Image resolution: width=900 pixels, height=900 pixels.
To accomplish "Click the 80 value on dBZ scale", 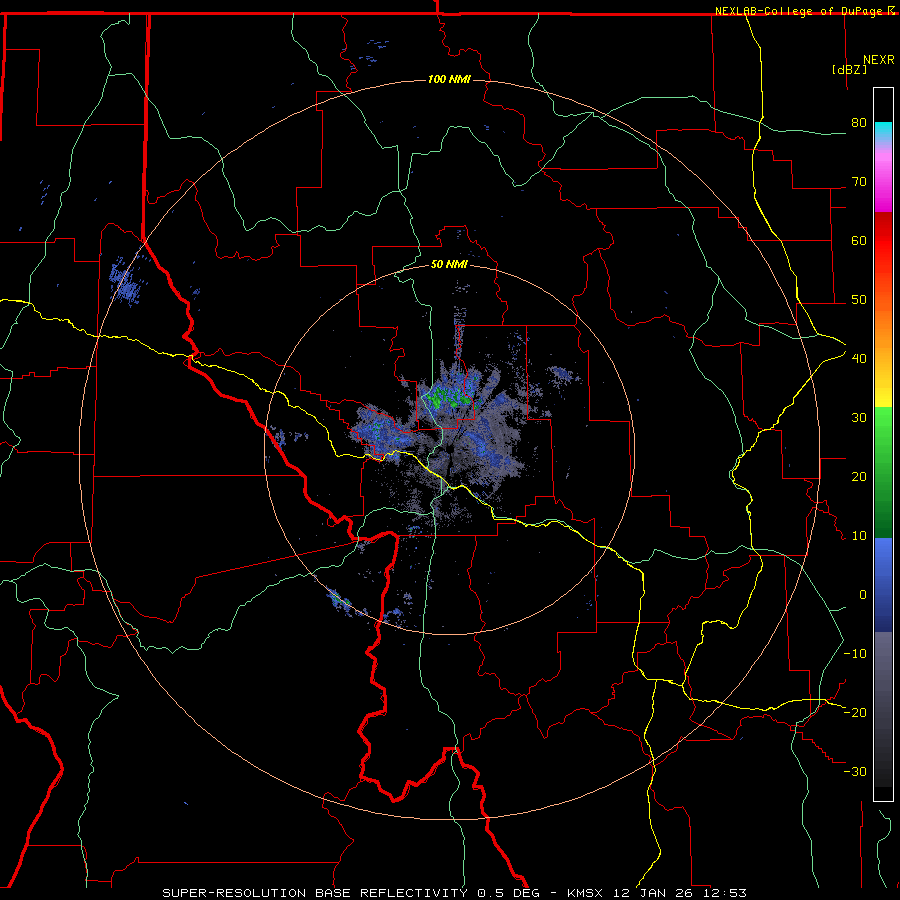I will (859, 122).
